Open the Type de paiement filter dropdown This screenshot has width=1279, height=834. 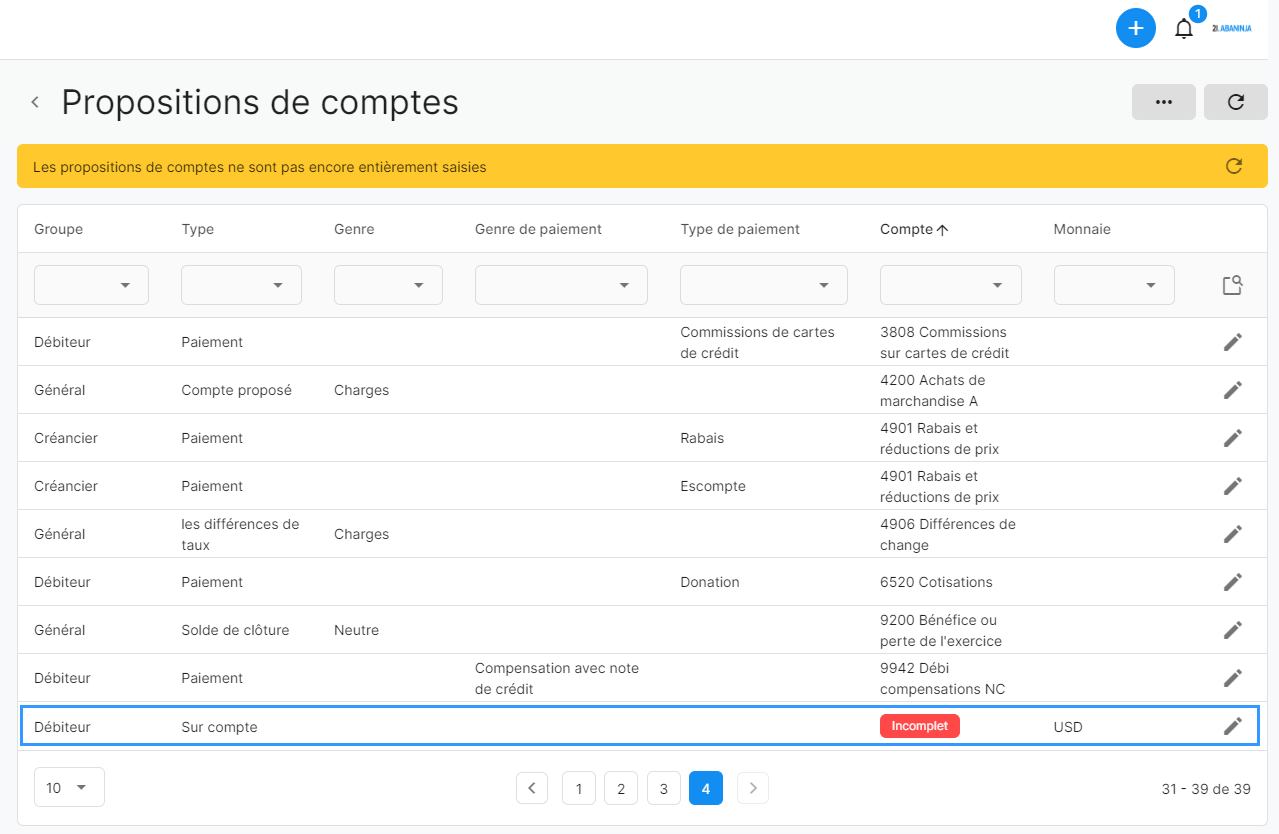tap(763, 285)
